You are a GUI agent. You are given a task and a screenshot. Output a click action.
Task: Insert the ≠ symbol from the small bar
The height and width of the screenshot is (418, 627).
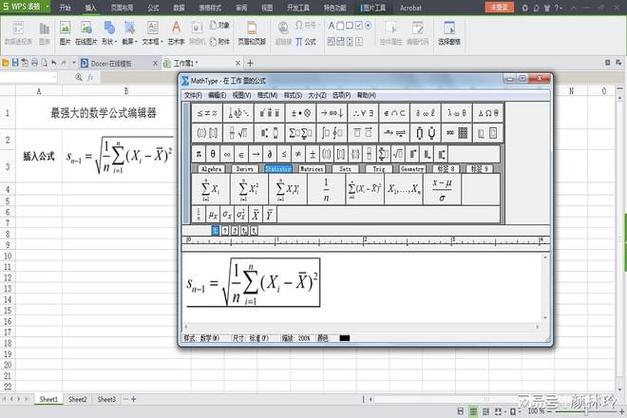(x=298, y=154)
